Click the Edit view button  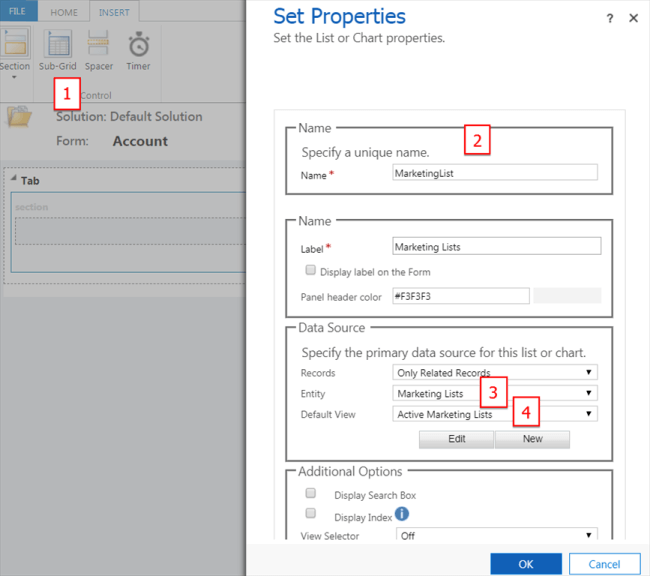456,439
